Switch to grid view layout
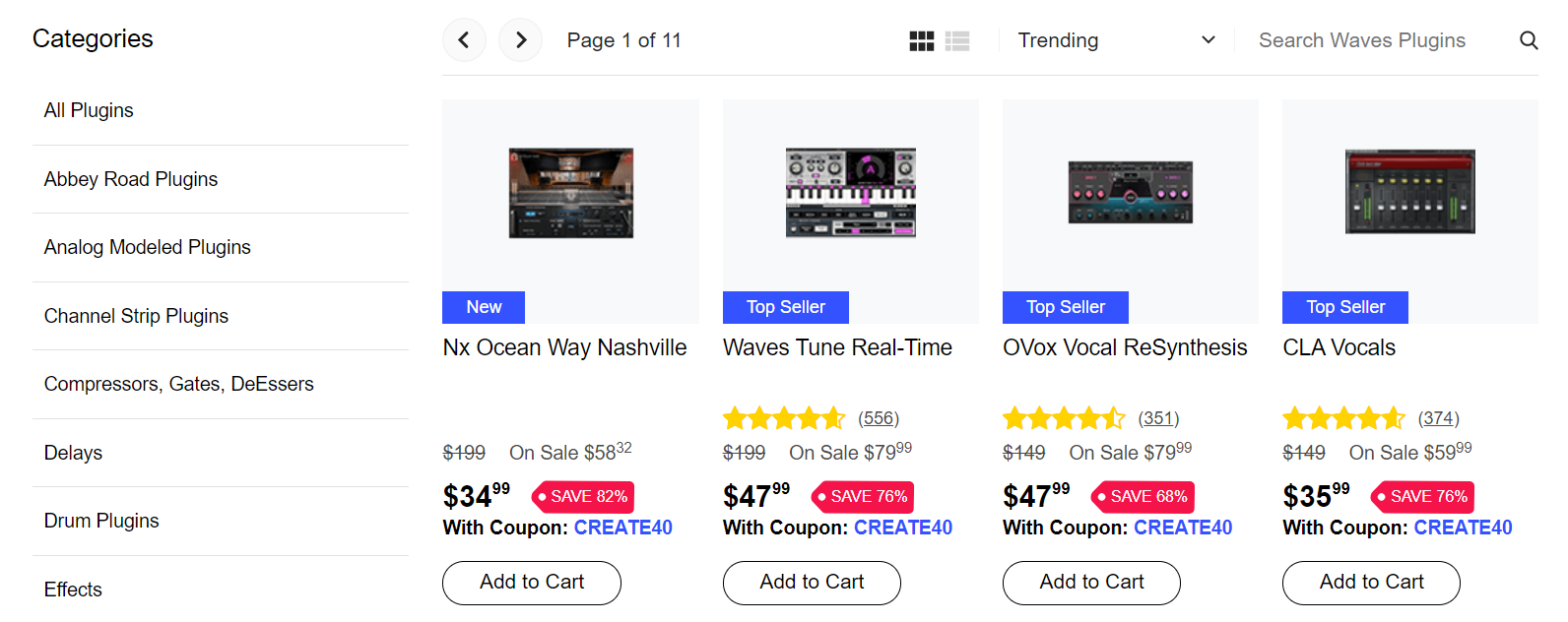 (921, 40)
